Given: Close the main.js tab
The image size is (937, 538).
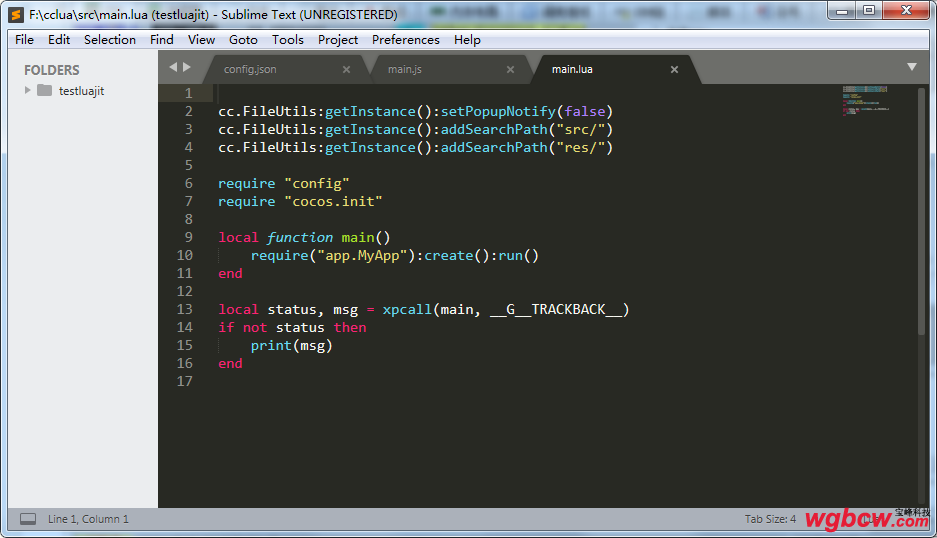Looking at the screenshot, I should point(510,69).
